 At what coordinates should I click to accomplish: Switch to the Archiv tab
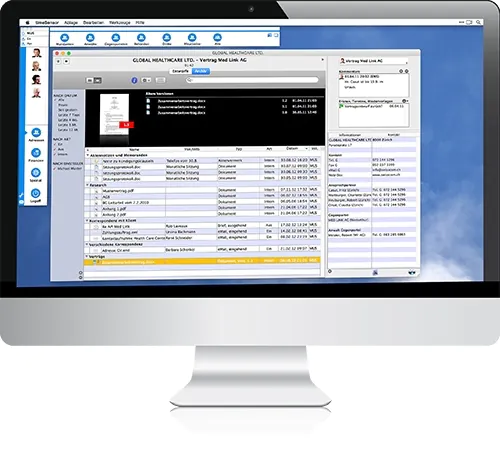point(201,71)
